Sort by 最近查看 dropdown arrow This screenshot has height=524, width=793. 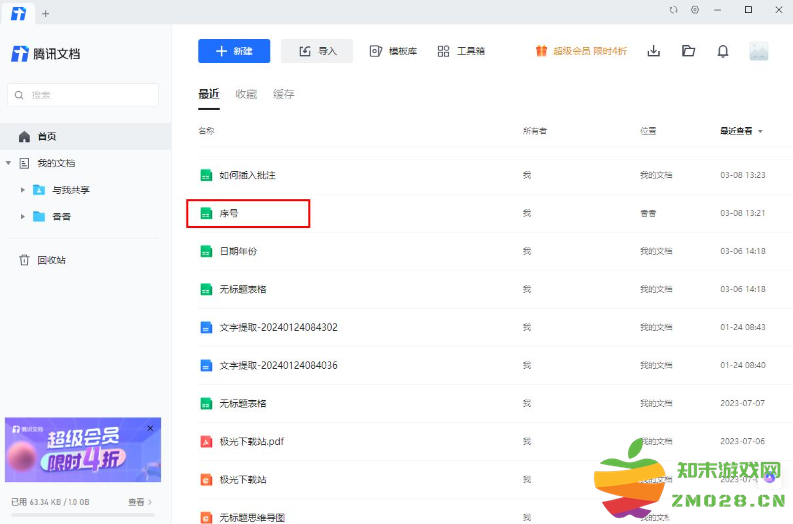760,131
